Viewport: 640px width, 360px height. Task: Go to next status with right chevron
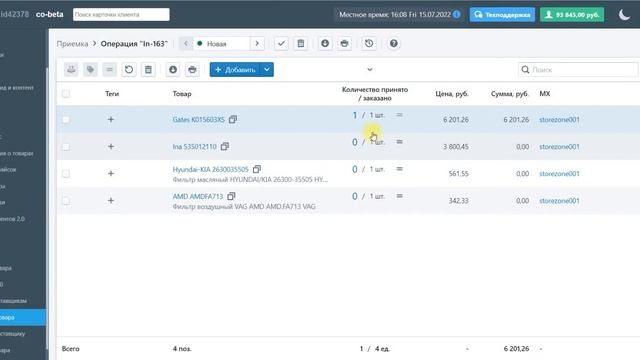pos(257,43)
